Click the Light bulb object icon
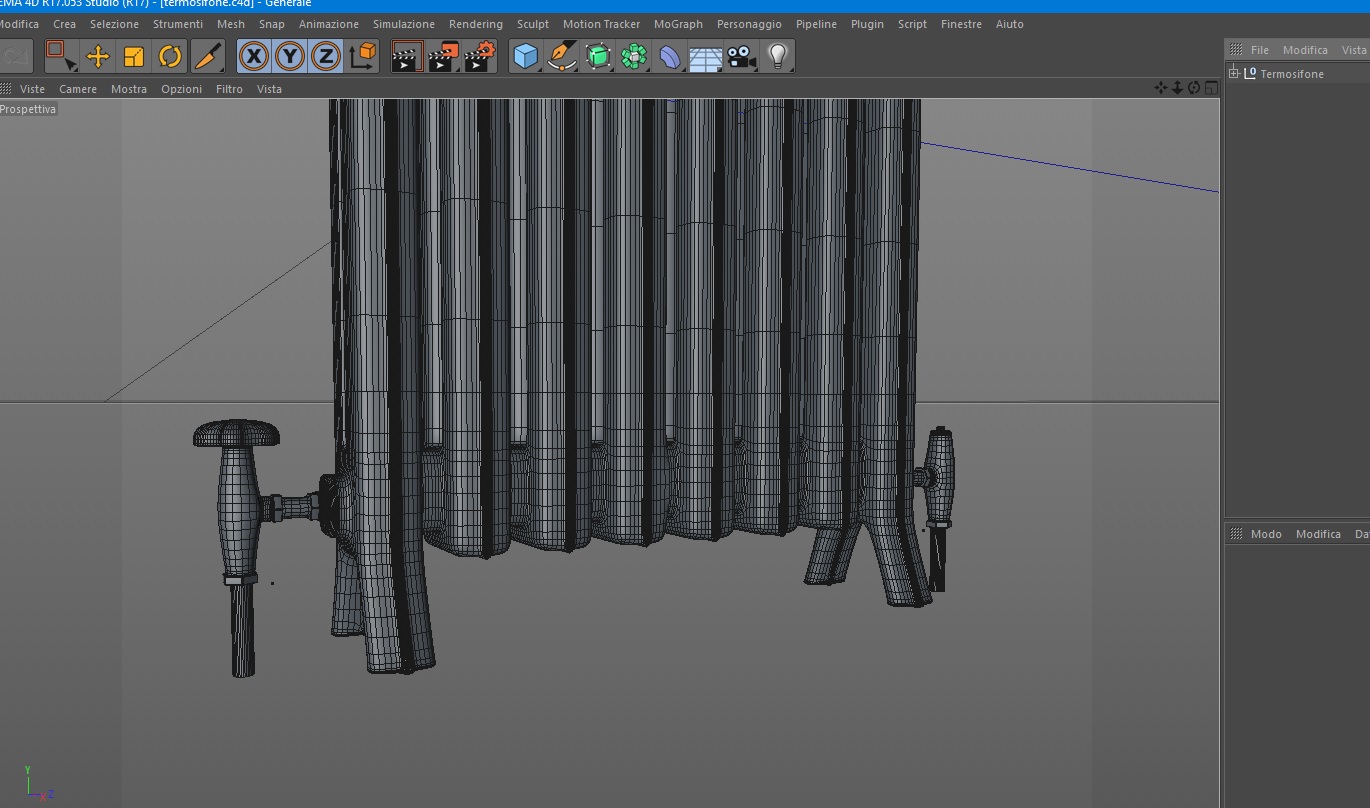 pos(778,56)
